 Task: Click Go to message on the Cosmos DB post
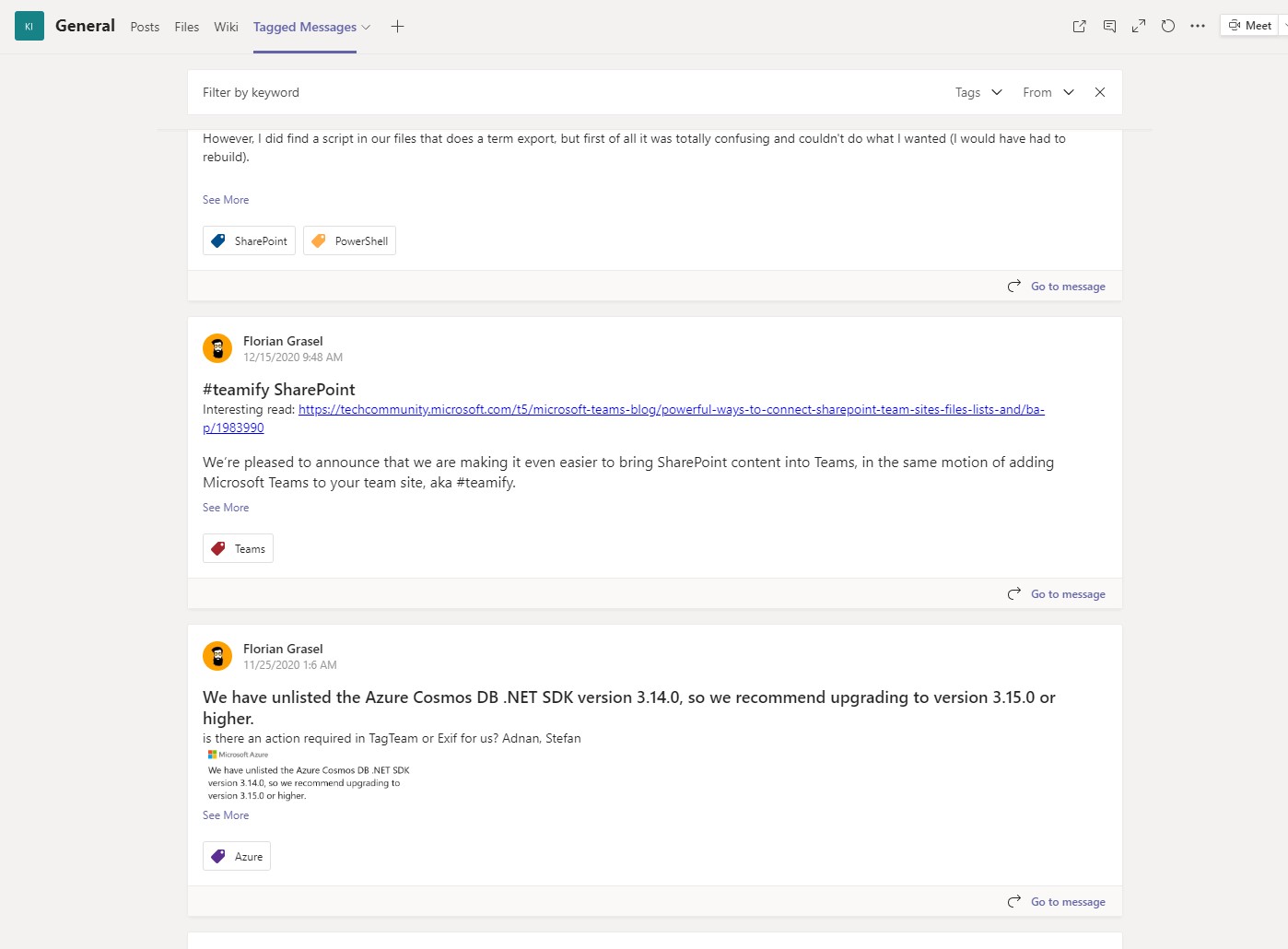[1067, 901]
